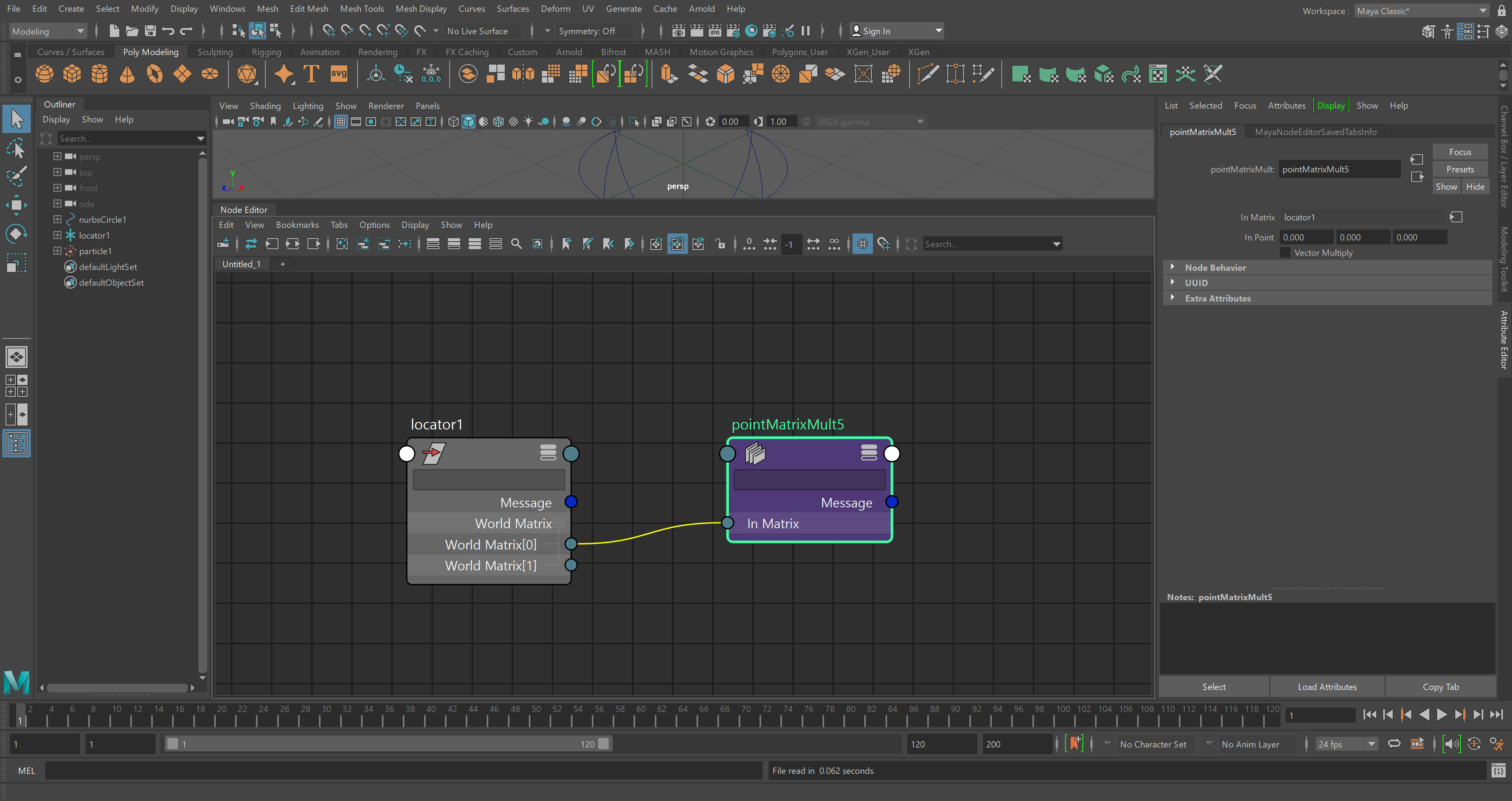Expand locator1 in the Outliner

tap(57, 235)
